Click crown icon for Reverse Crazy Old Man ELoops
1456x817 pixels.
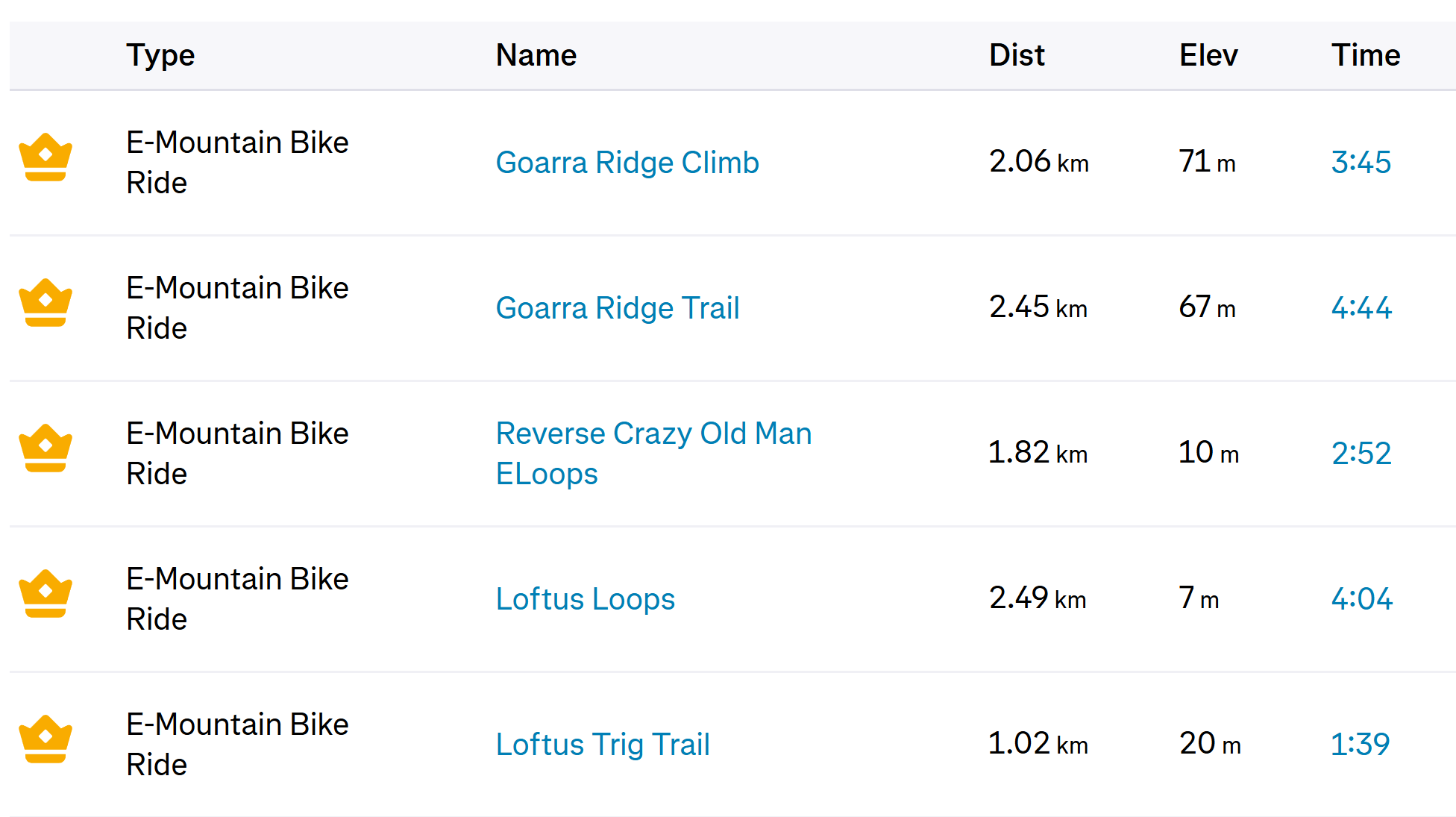45,448
